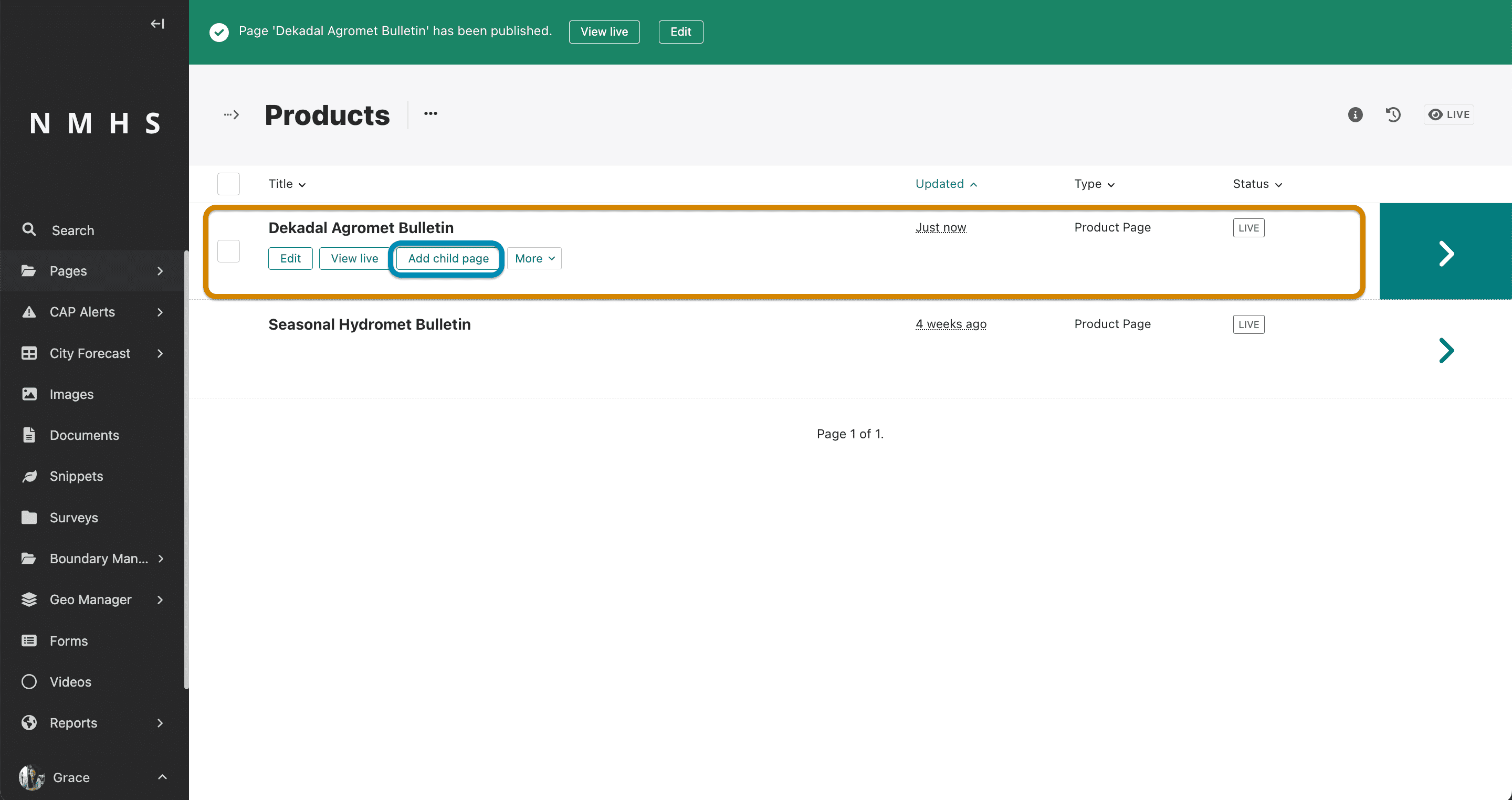The width and height of the screenshot is (1512, 800).
Task: Open the Dekadal Agromet Bulletin title link
Action: (x=360, y=227)
